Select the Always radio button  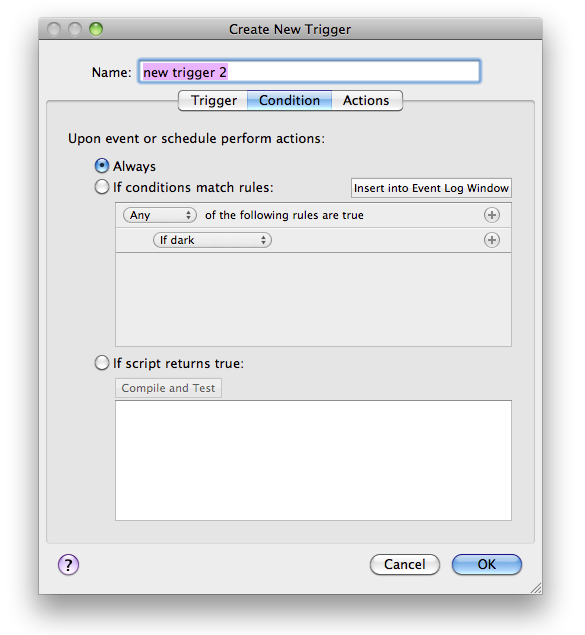[x=102, y=166]
